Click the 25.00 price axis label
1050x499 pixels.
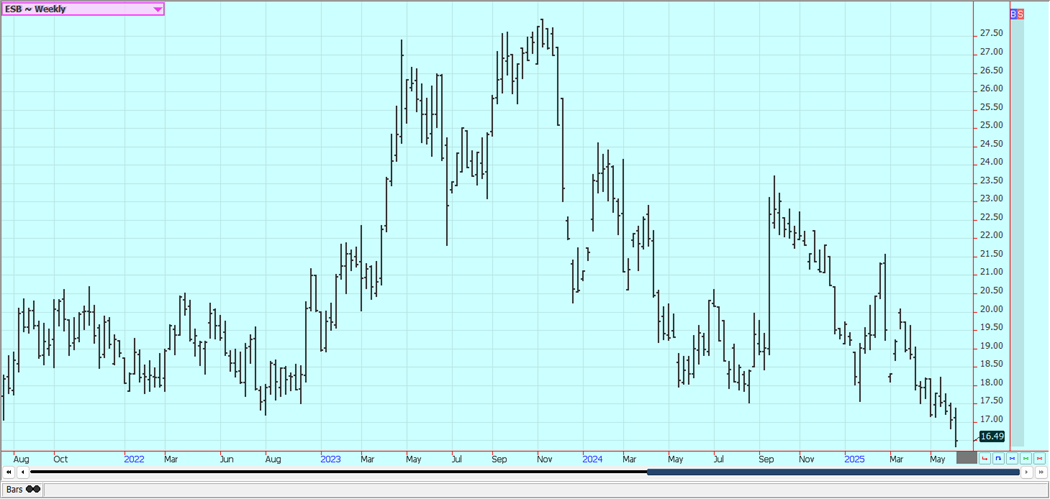(991, 125)
